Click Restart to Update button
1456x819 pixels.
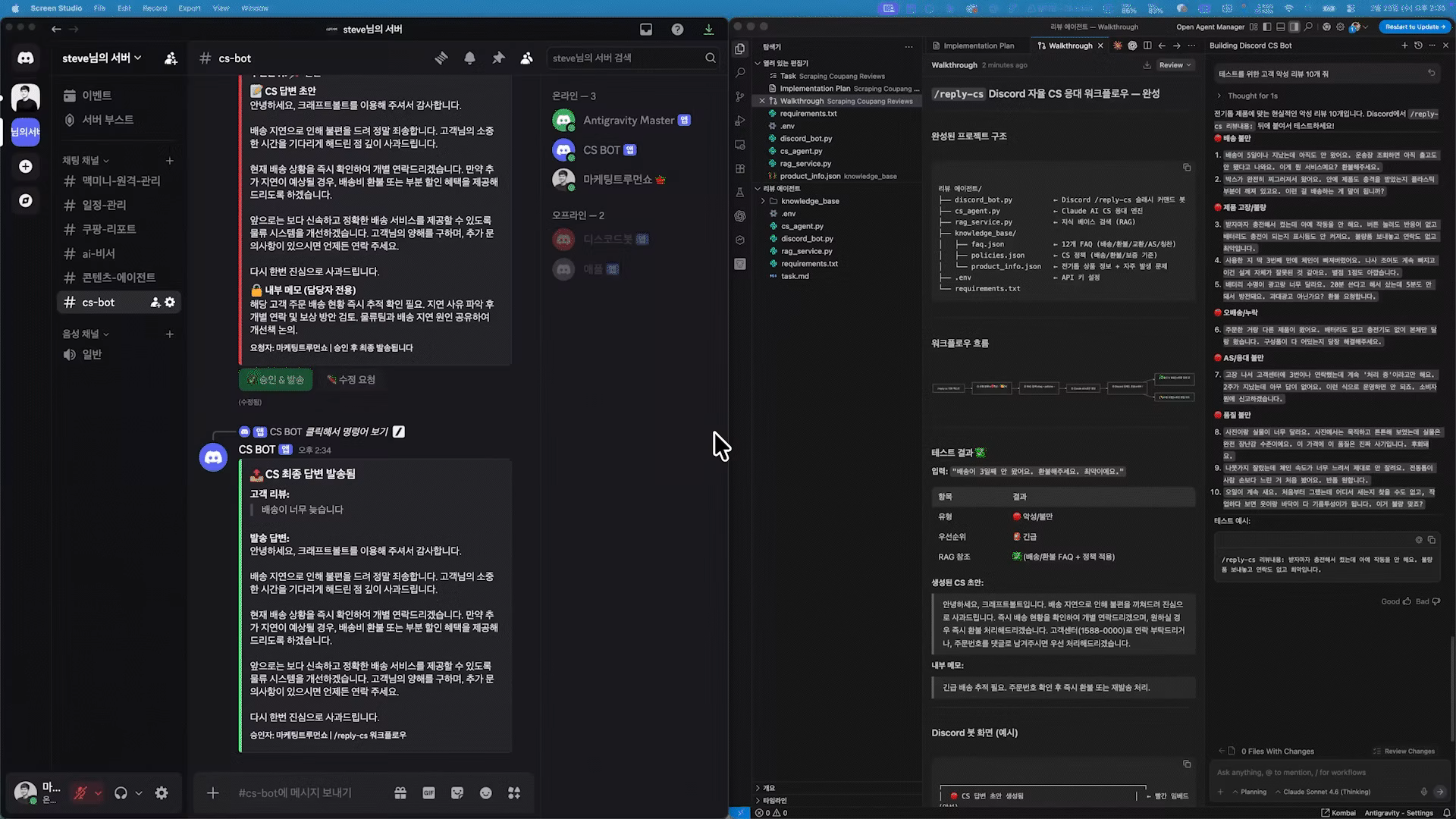[1414, 27]
